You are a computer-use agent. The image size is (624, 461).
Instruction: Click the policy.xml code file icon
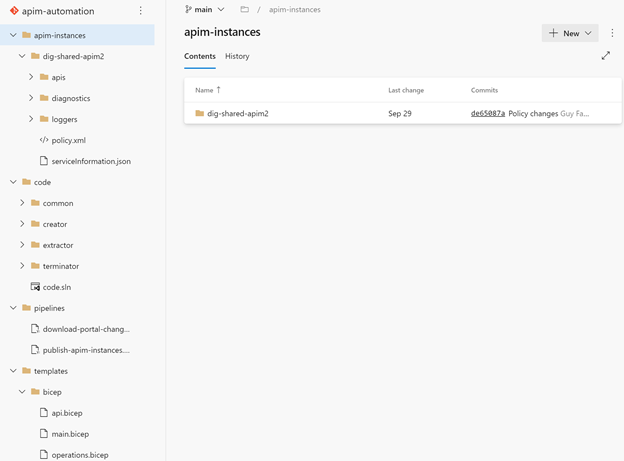(x=44, y=140)
